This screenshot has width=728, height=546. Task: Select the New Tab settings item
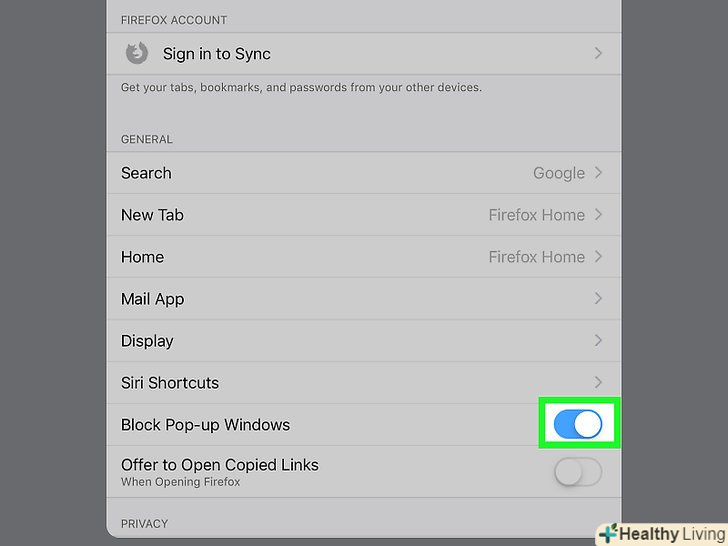364,214
